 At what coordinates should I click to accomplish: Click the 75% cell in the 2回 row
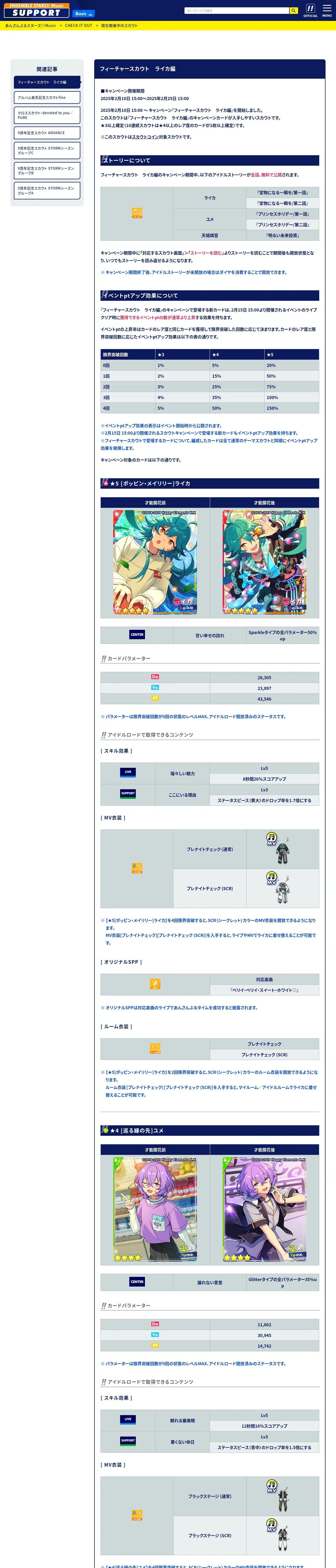pyautogui.click(x=292, y=387)
